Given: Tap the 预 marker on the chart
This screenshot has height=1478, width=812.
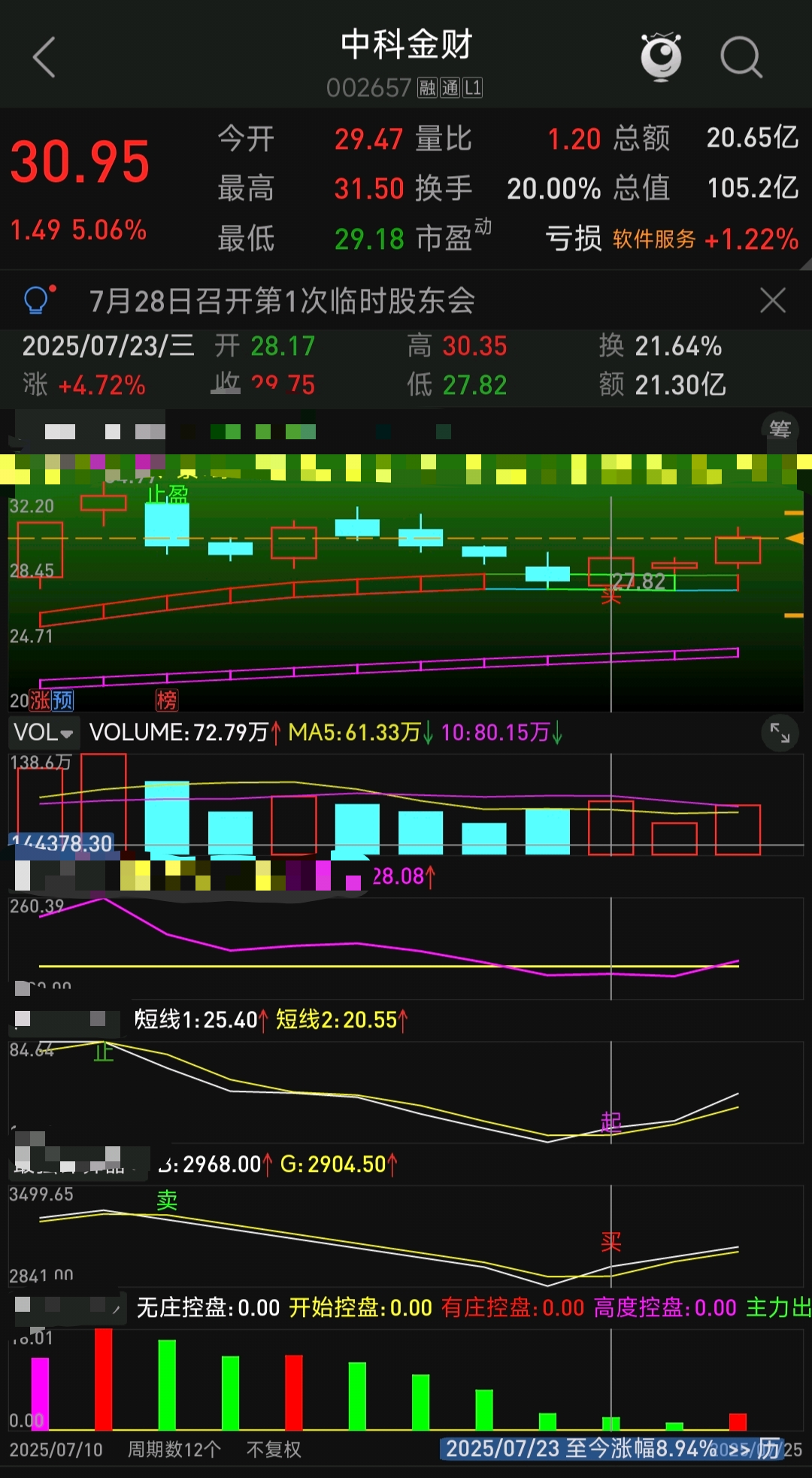Looking at the screenshot, I should pos(62,701).
